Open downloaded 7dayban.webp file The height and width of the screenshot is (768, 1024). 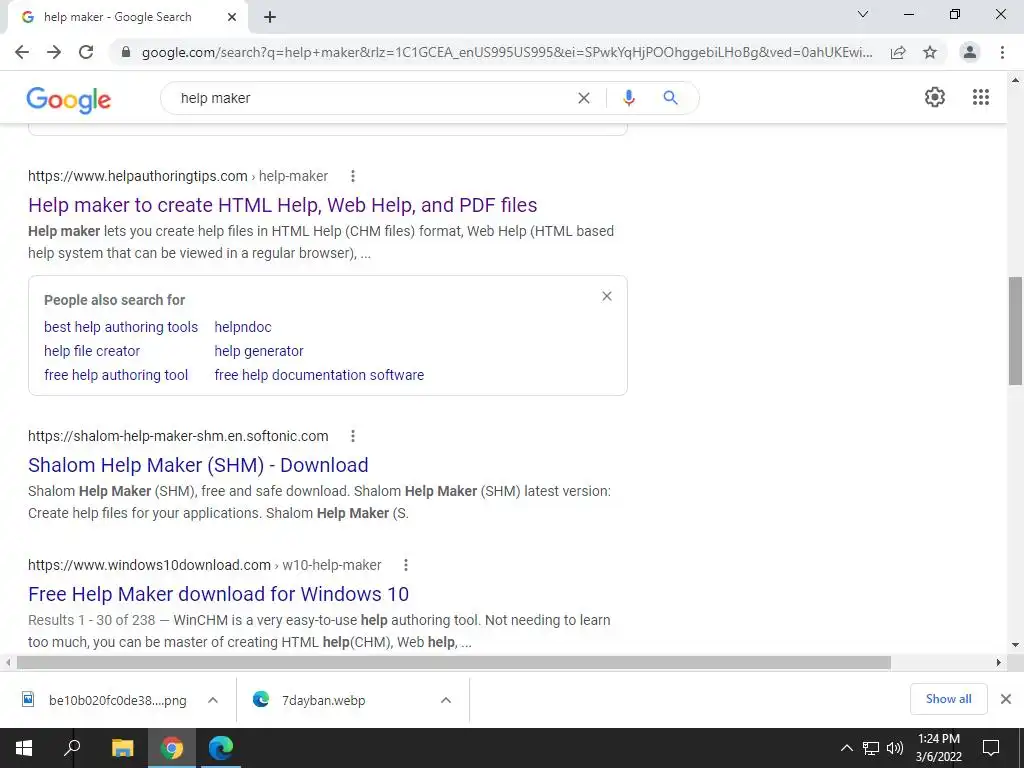click(310, 701)
